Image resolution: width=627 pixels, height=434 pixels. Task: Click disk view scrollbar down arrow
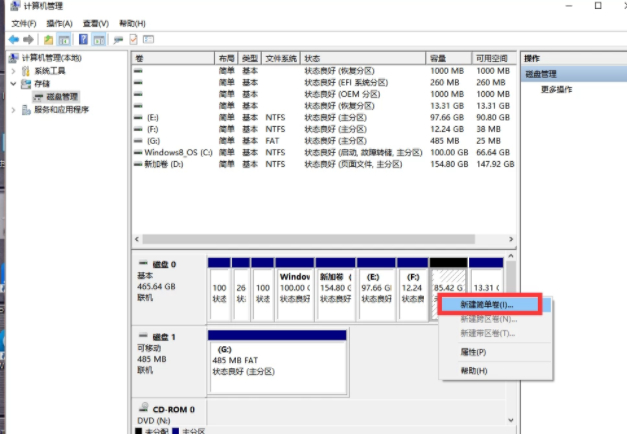[x=511, y=420]
